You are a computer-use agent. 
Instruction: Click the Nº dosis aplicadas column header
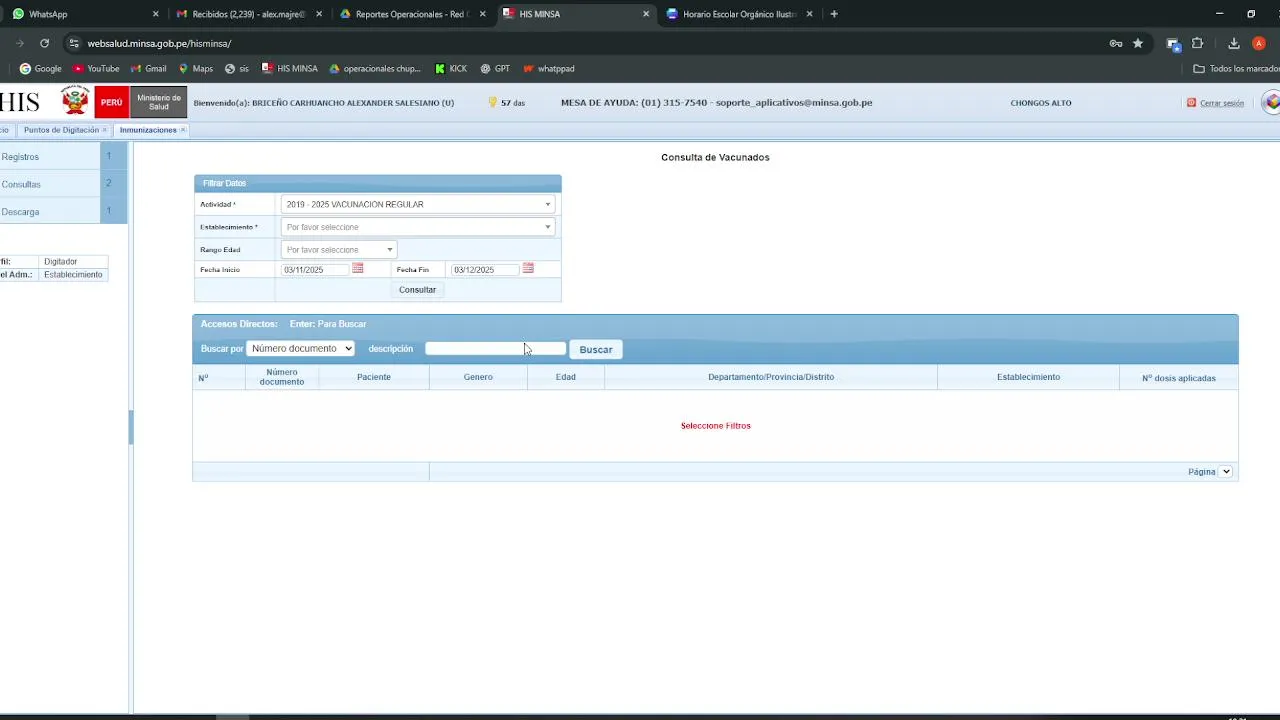coord(1179,378)
